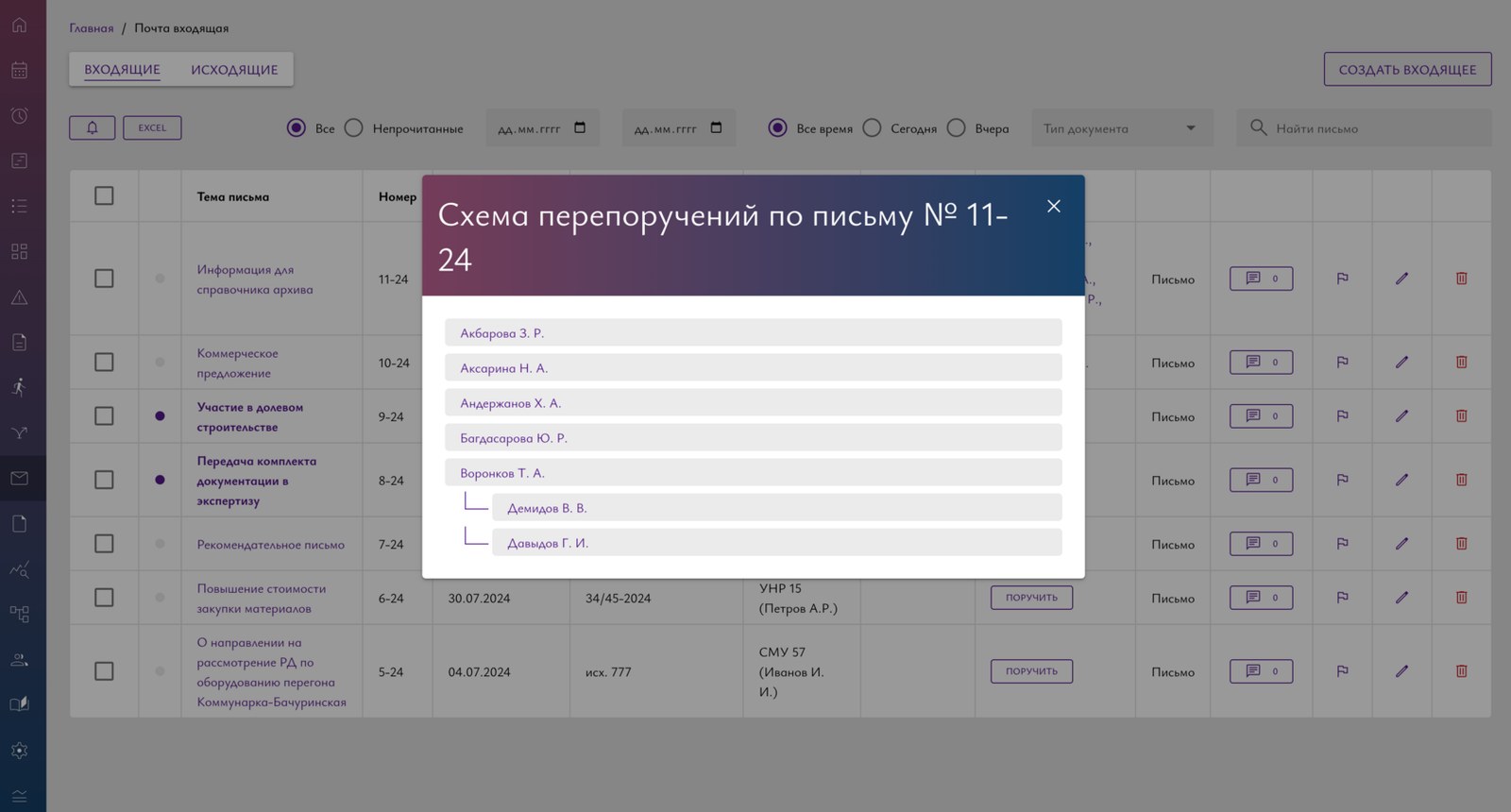The width and height of the screenshot is (1511, 812).
Task: Open letter 'Коммерческое предложение'
Action: tap(237, 364)
